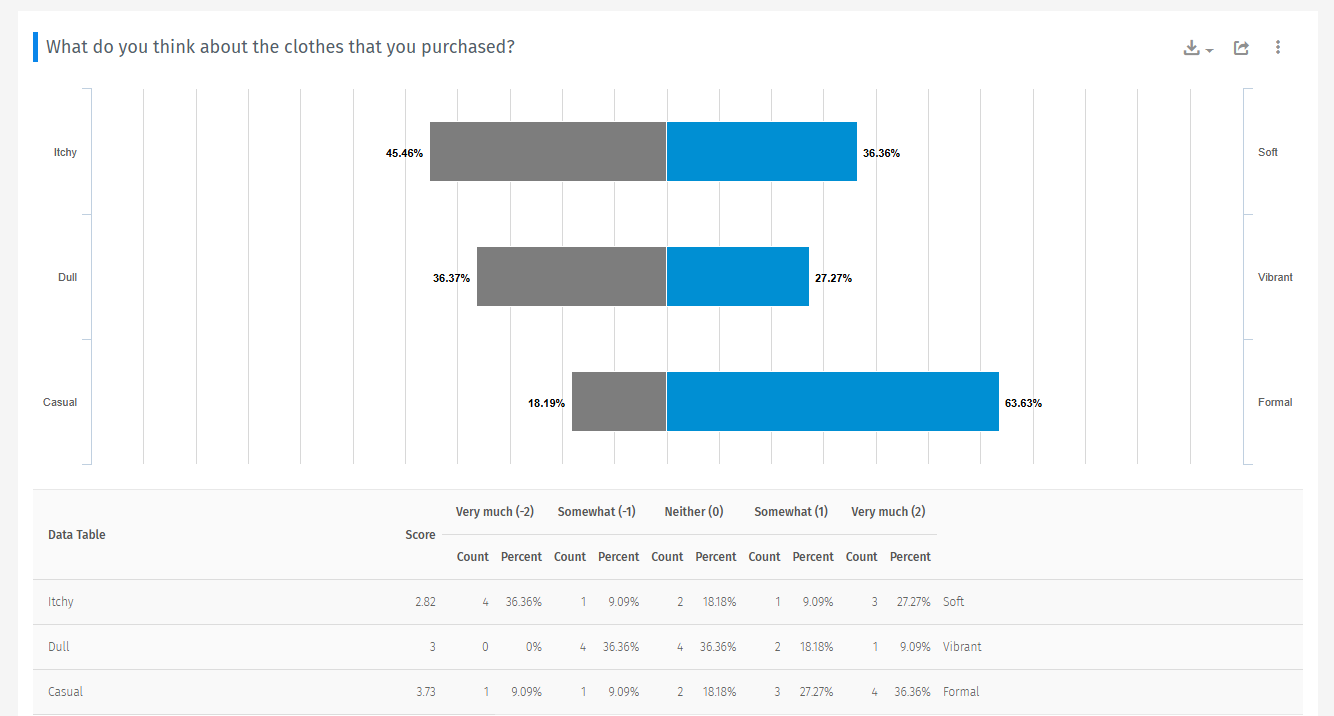Click the 45.46% percentage label on Itchy bar
The image size is (1334, 716).
pos(406,153)
